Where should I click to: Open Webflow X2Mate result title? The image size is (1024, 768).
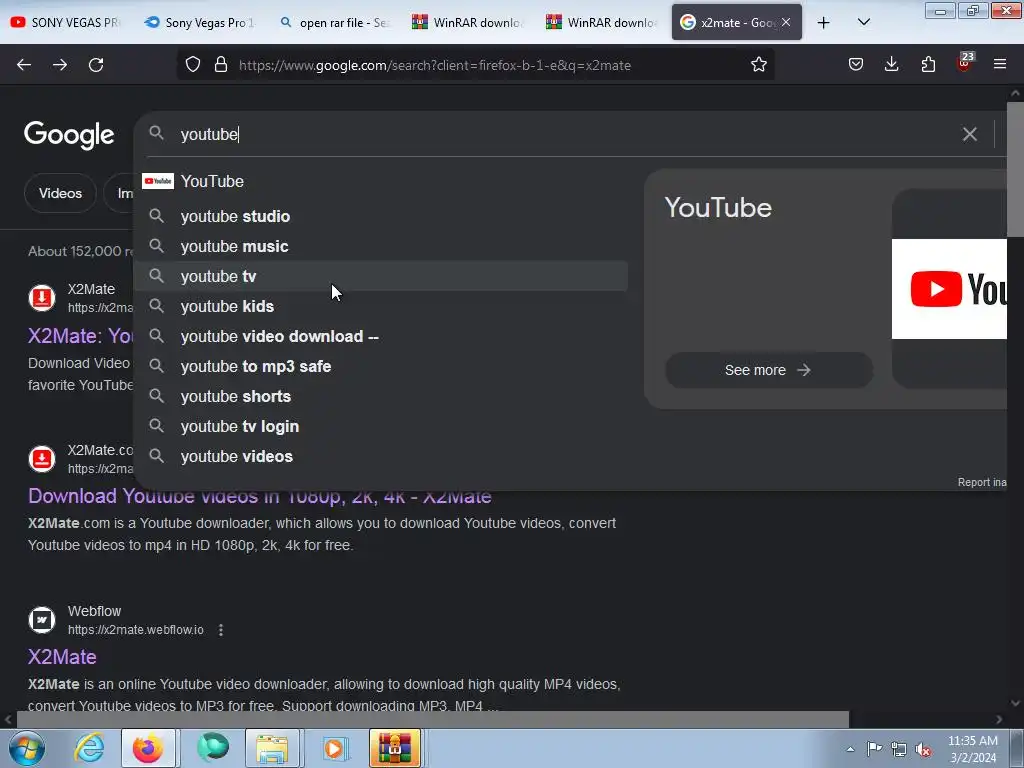tap(62, 657)
